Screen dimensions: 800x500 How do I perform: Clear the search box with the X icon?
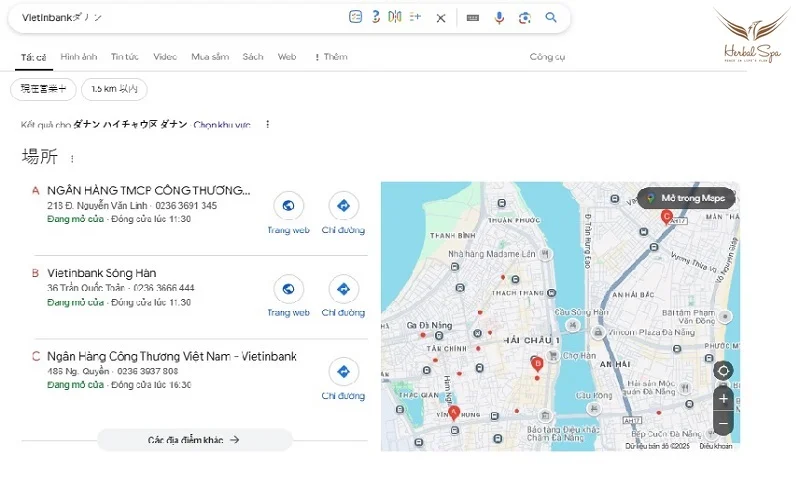(x=441, y=18)
